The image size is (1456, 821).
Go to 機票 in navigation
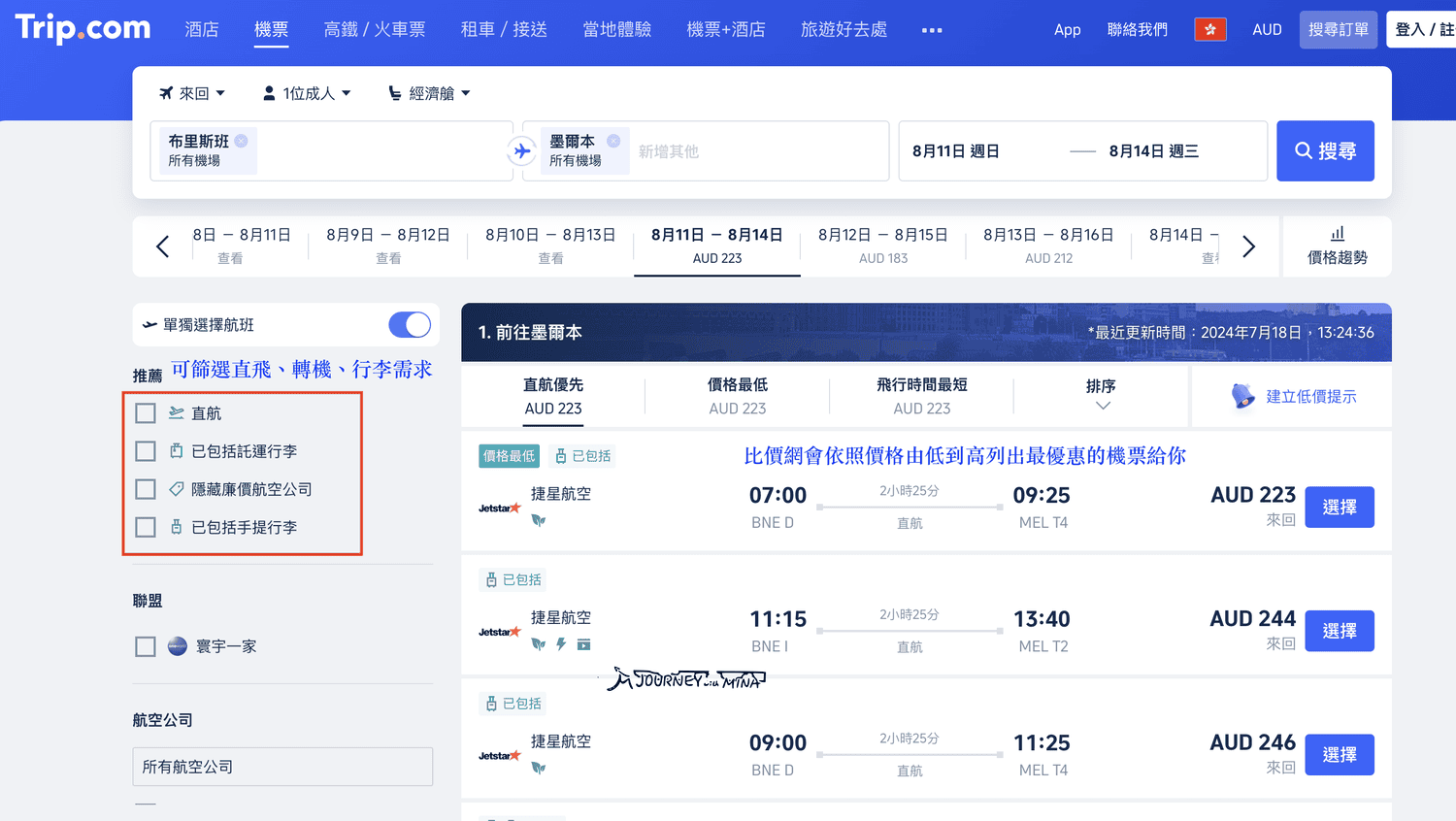click(x=271, y=30)
